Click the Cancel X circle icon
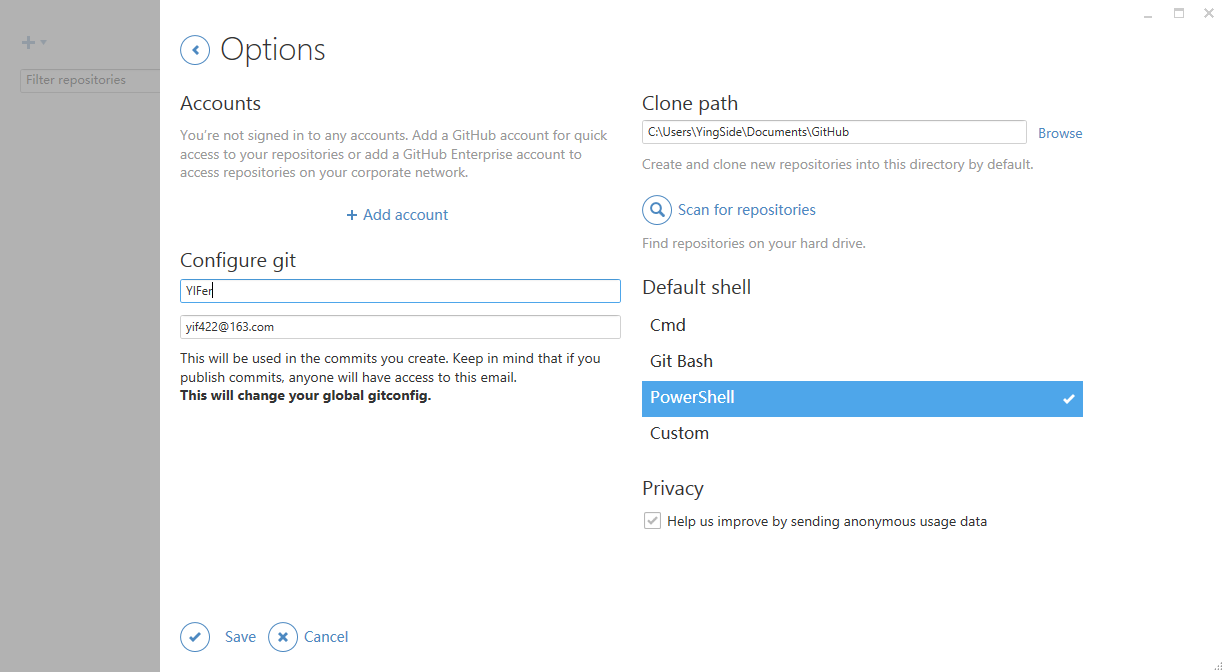The height and width of the screenshot is (672, 1224). pos(283,637)
